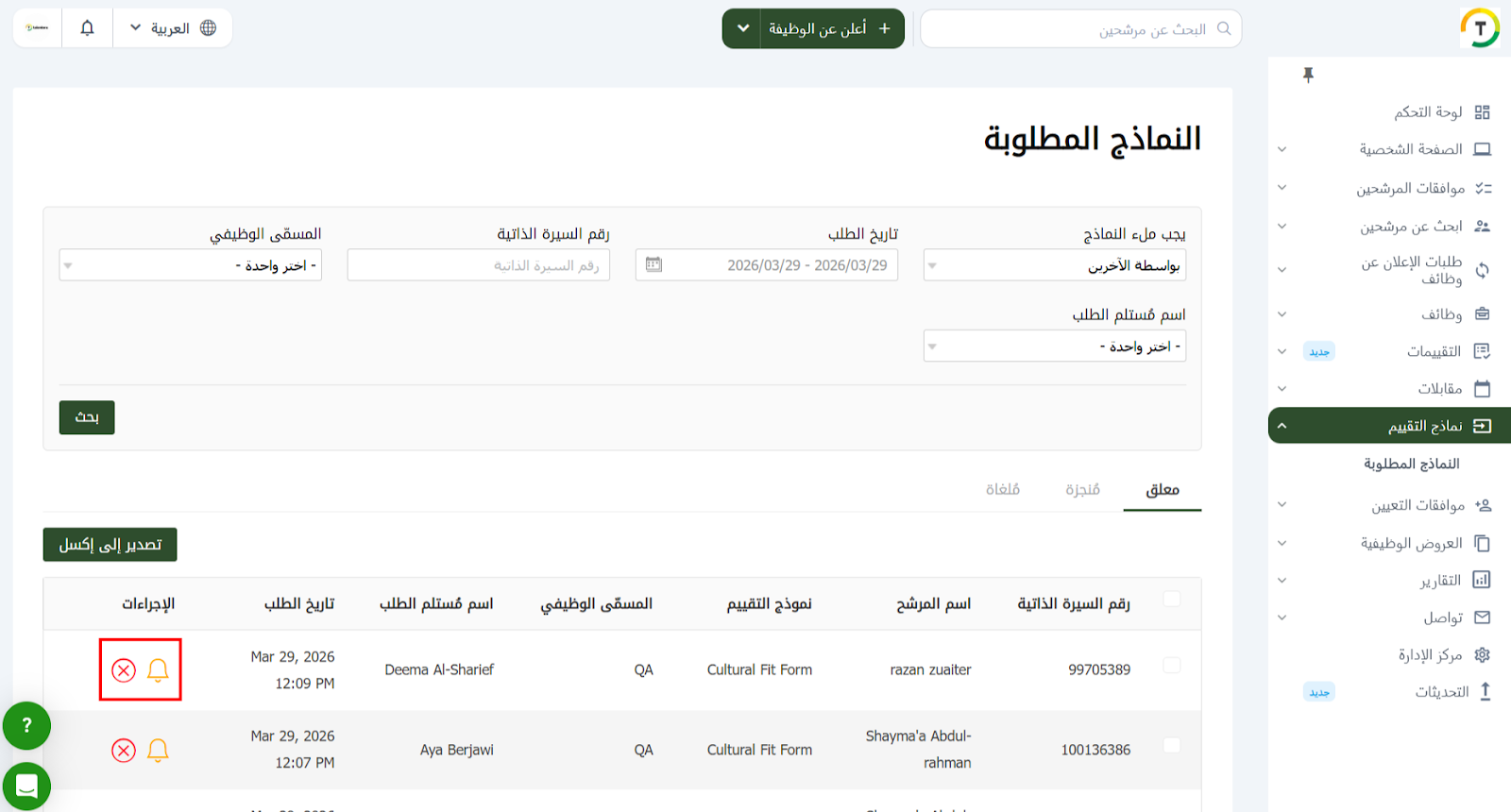Open the chat widget icon
This screenshot has height=812, width=1511.
pyautogui.click(x=26, y=786)
